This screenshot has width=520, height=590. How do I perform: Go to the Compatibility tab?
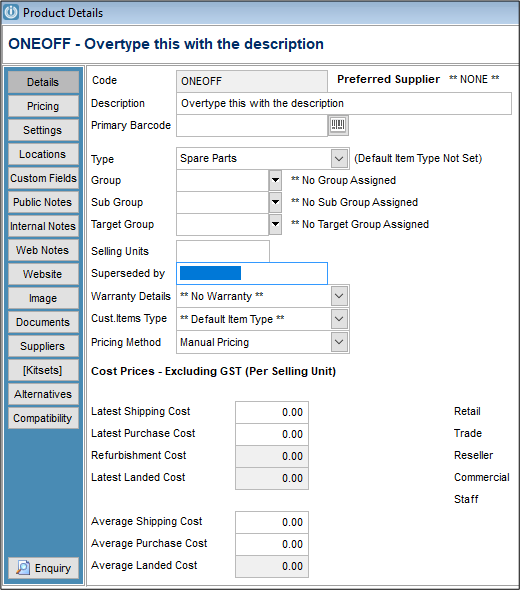click(43, 418)
